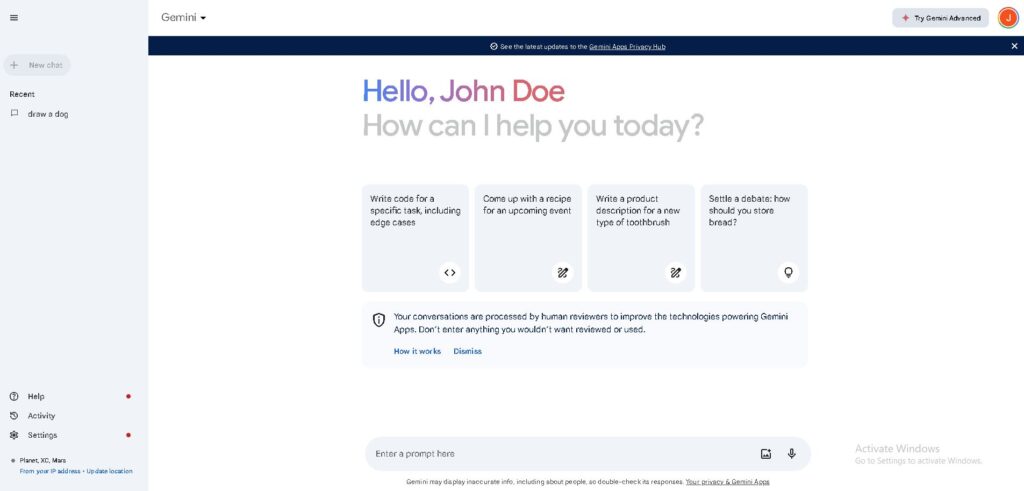Image resolution: width=1024 pixels, height=491 pixels.
Task: Click the Help question mark icon
Action: pyautogui.click(x=14, y=396)
